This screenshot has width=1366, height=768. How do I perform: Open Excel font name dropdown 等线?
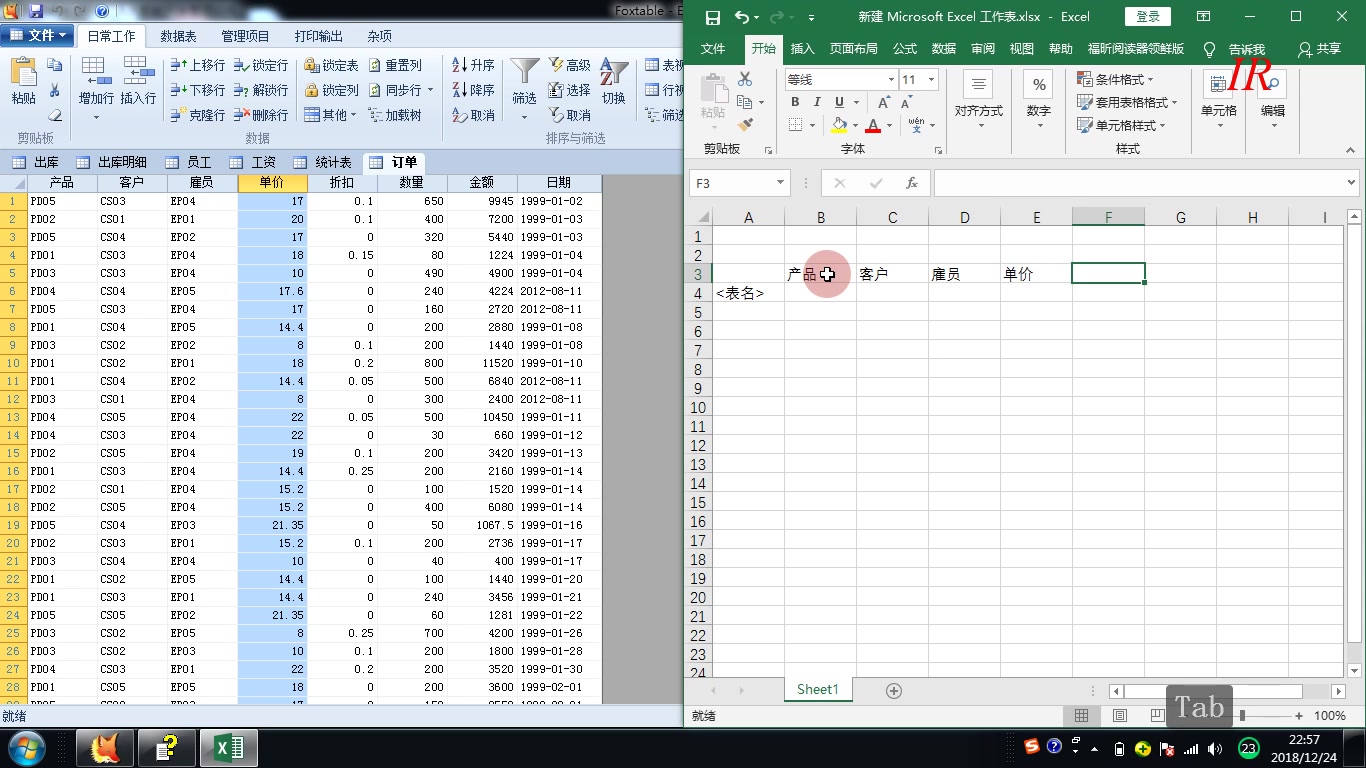[x=890, y=79]
